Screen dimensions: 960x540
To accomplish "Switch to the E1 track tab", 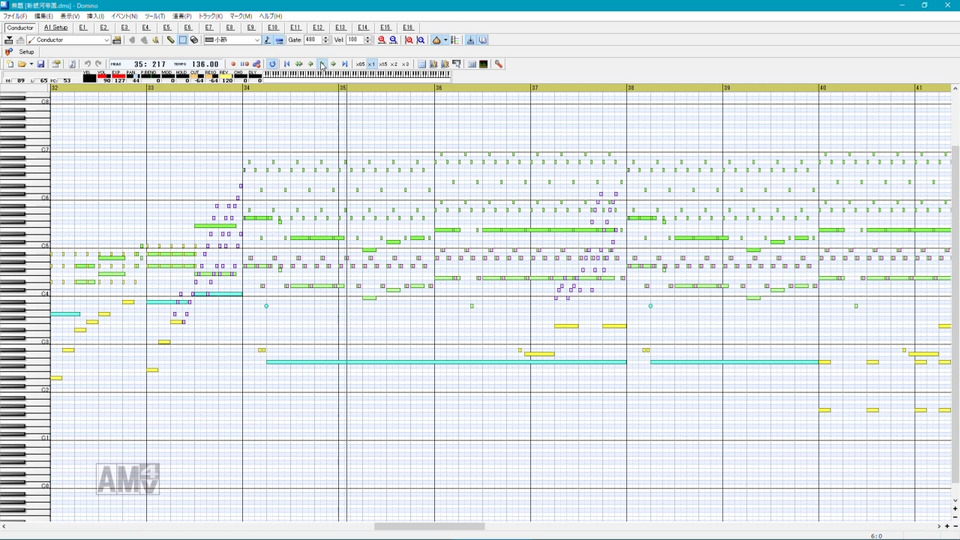I will click(x=83, y=28).
